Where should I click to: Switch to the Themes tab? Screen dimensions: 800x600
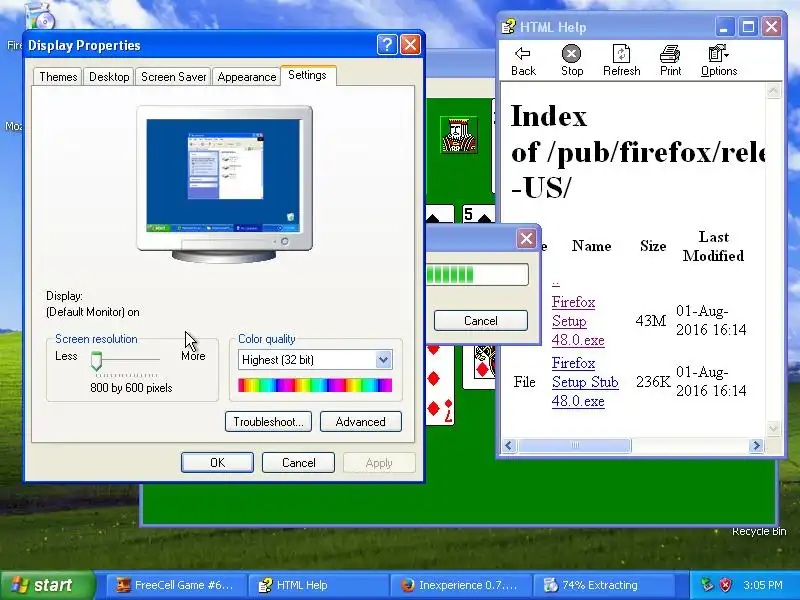[x=58, y=77]
